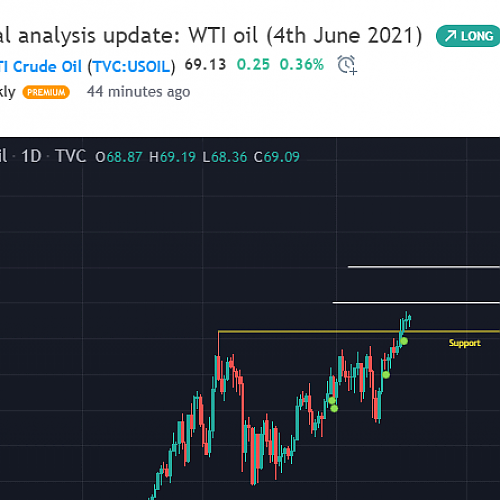
Task: Click the latest candlestick on the chart
Action: point(410,321)
